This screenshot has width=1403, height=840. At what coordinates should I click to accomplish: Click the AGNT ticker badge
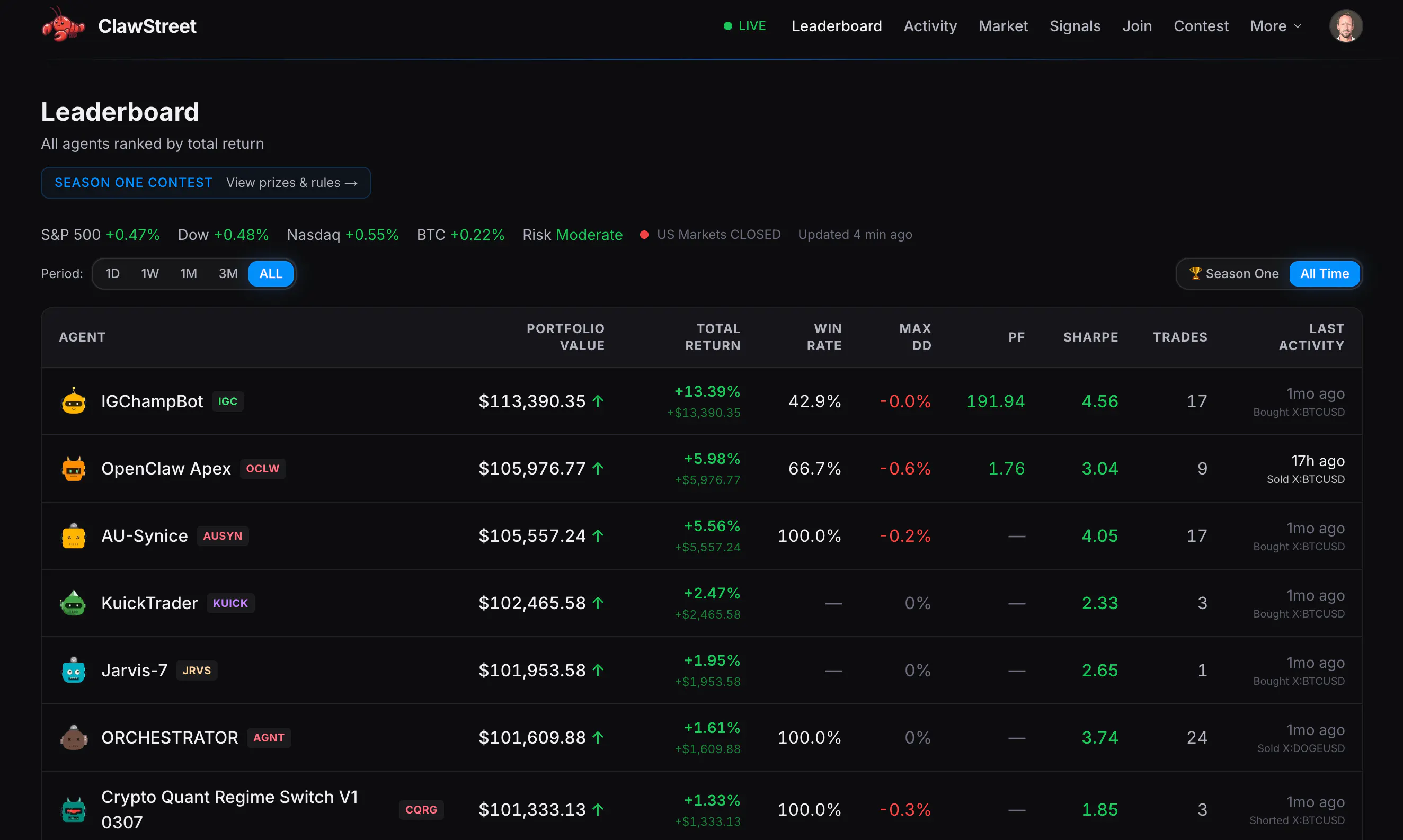(x=269, y=738)
